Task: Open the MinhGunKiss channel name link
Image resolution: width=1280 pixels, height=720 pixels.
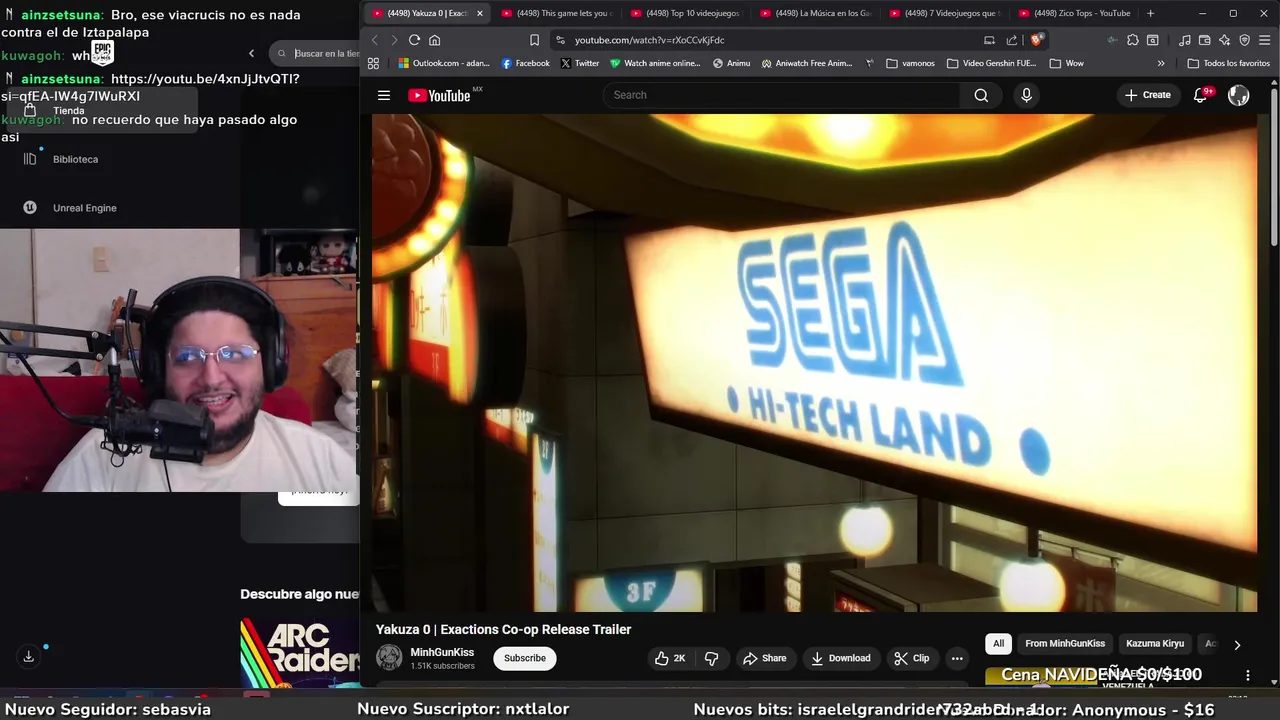Action: pos(442,652)
